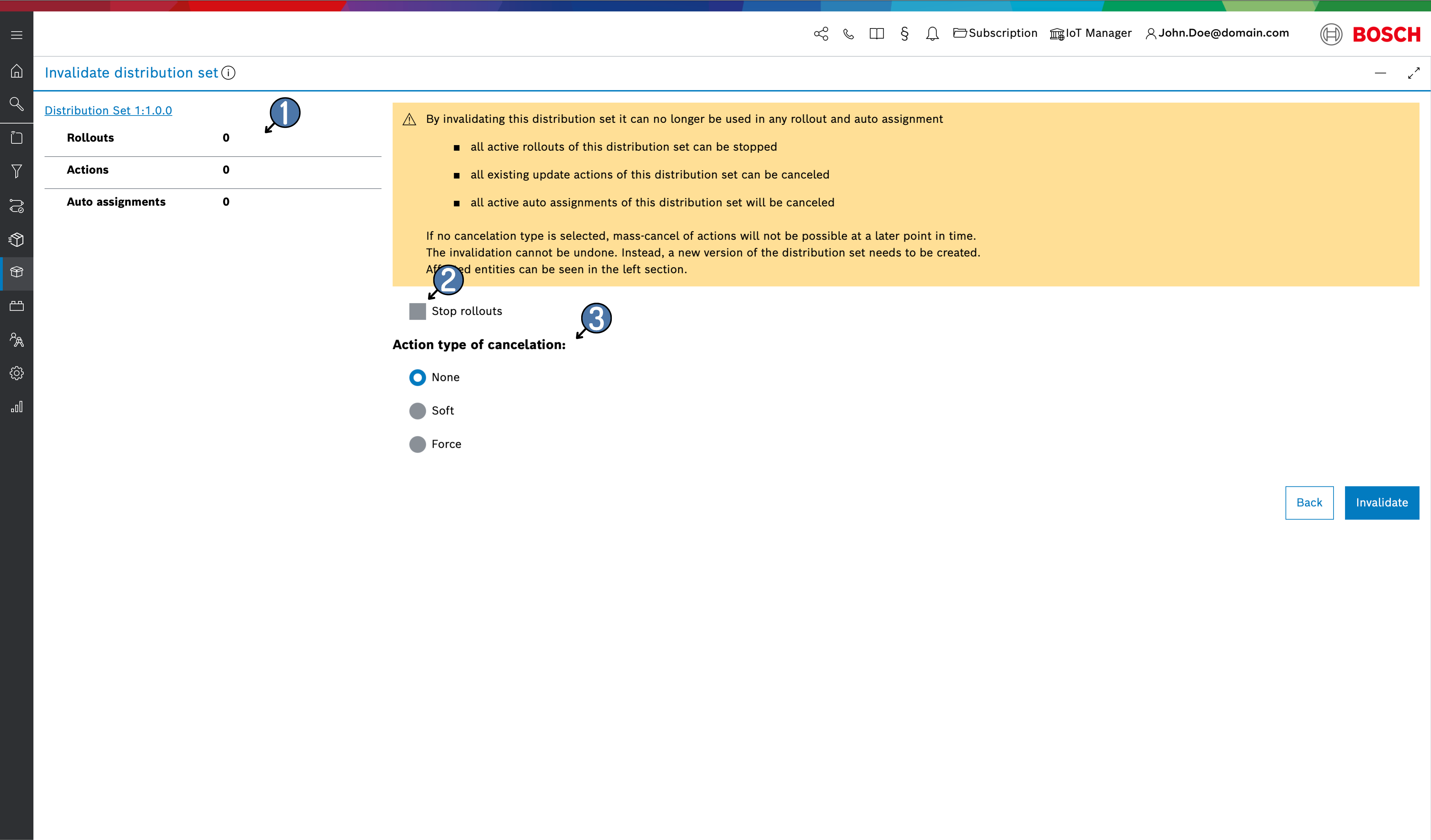1431x840 pixels.
Task: Select the None cancelation option
Action: [417, 378]
